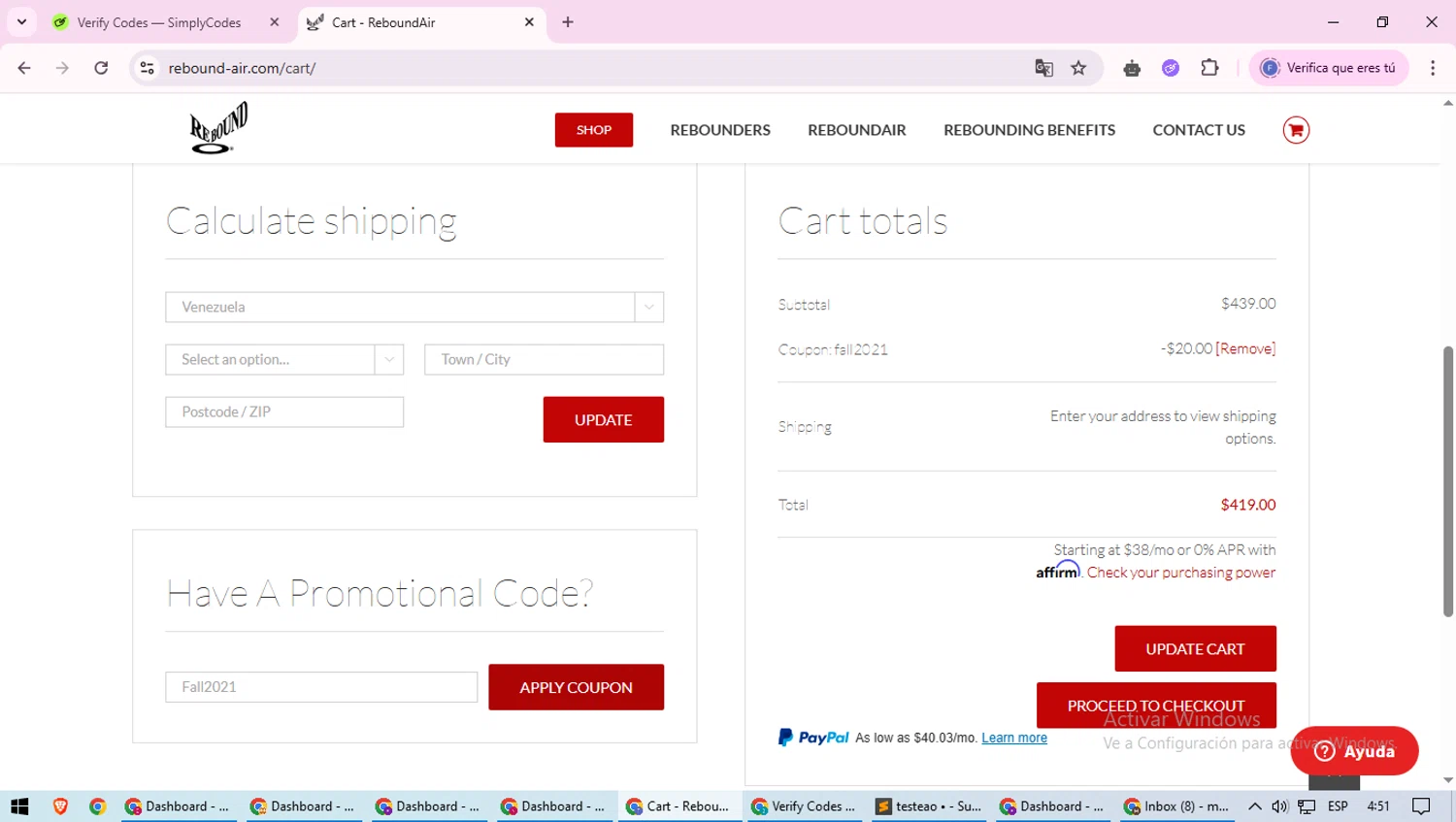Screen dimensions: 1456x822
Task: Click the Postcode / ZIP field
Action: pyautogui.click(x=284, y=411)
